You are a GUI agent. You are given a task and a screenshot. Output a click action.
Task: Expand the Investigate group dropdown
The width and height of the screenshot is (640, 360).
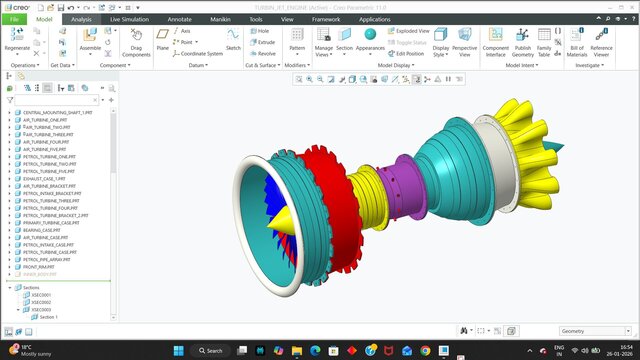(589, 65)
